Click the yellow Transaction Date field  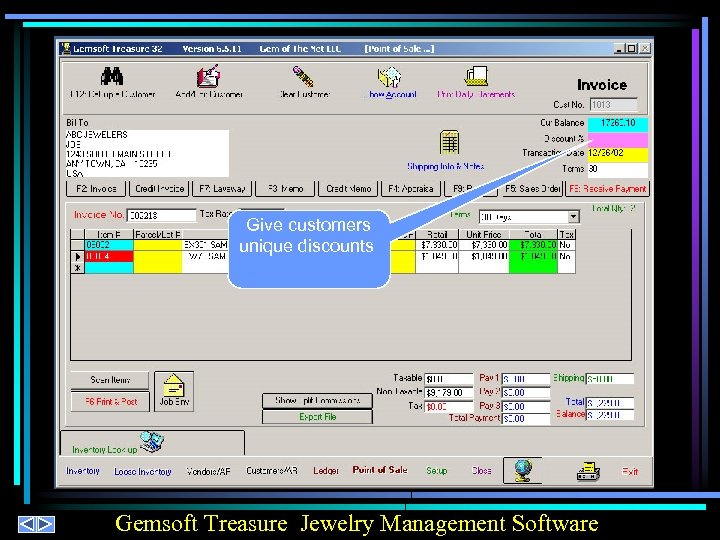tap(618, 154)
